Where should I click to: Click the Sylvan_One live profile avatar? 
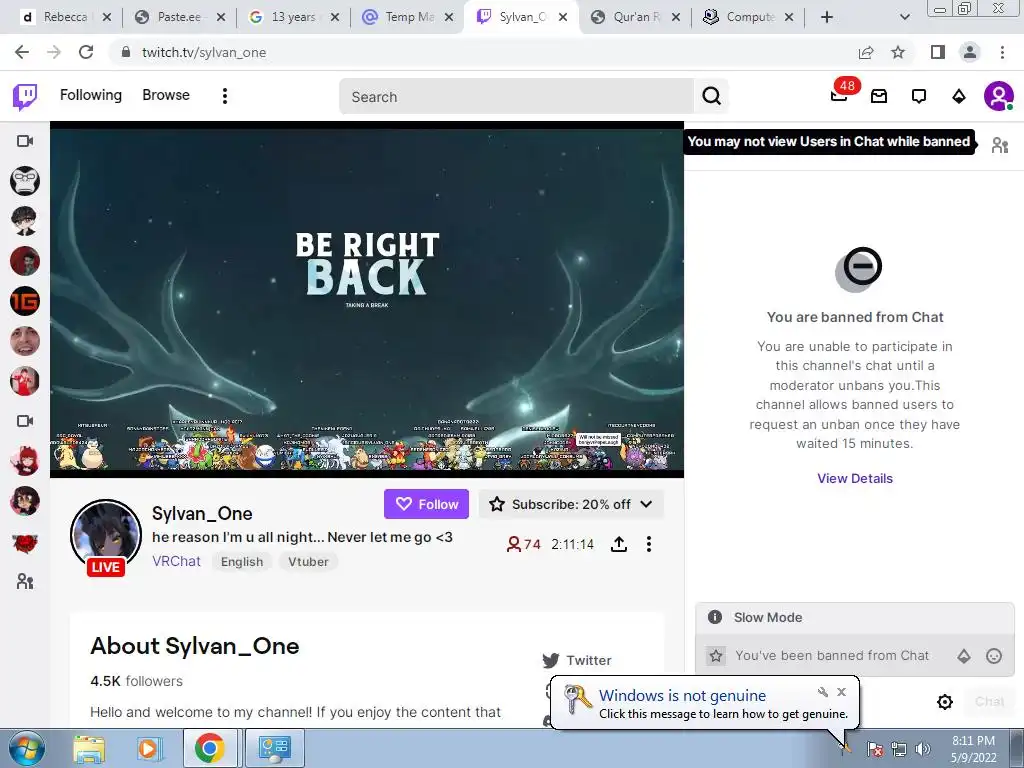106,536
